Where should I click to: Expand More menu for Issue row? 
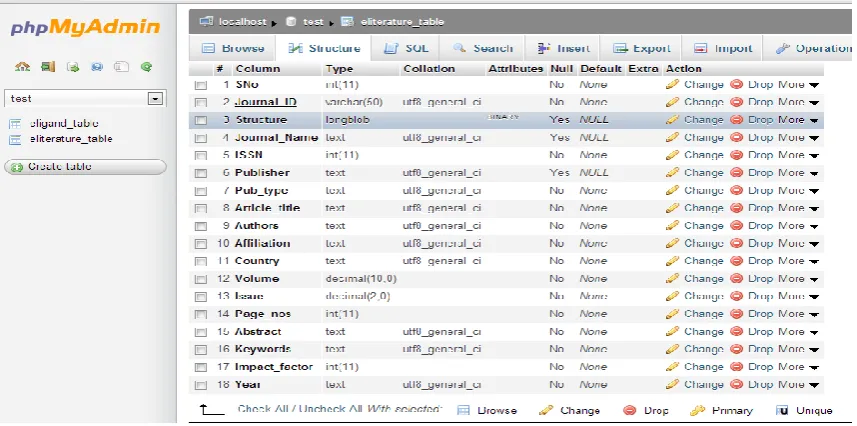coord(798,296)
